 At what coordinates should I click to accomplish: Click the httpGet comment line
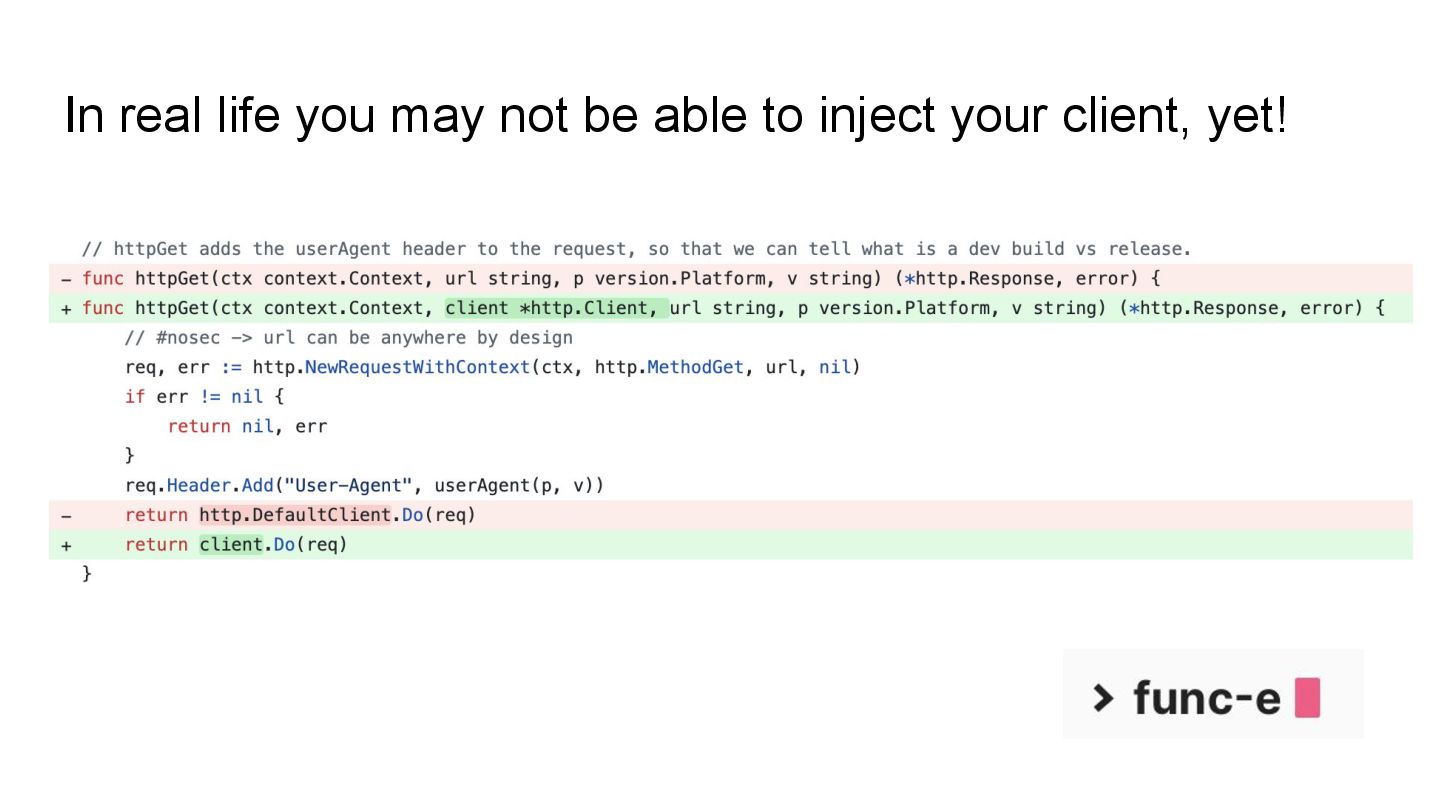click(636, 249)
